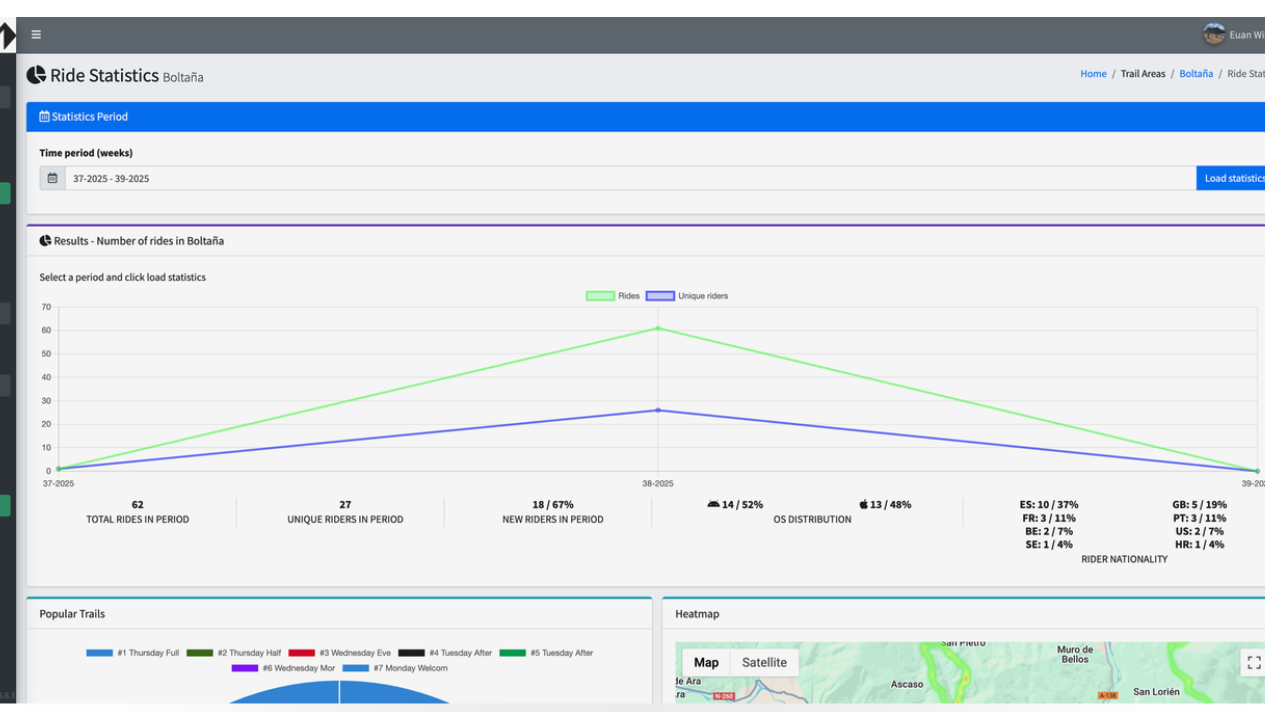Click the Apple icon in OS Distribution
Screen dimensions: 1265x712
tap(862, 504)
